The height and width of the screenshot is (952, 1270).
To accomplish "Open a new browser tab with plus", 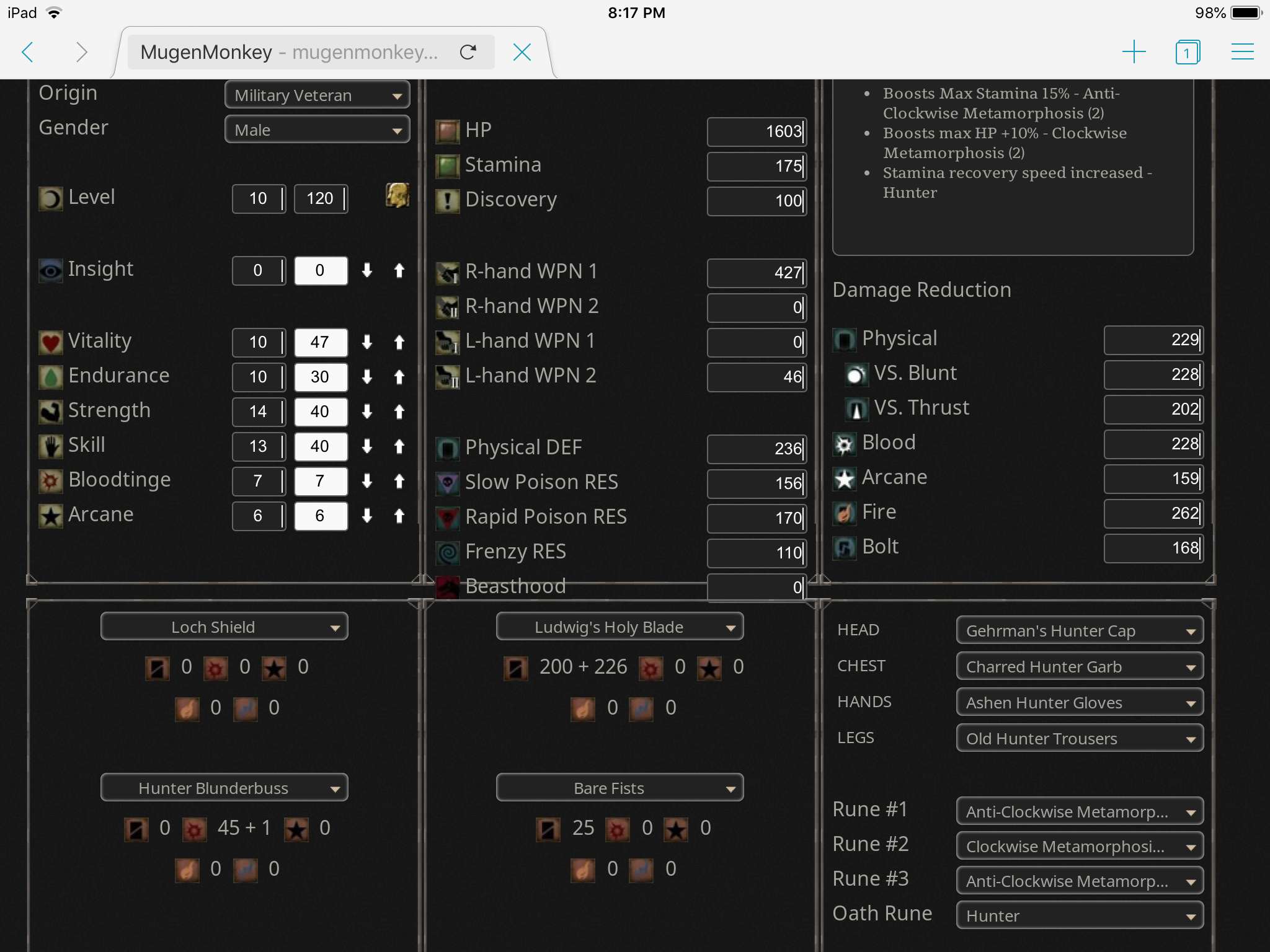I will tap(1134, 52).
